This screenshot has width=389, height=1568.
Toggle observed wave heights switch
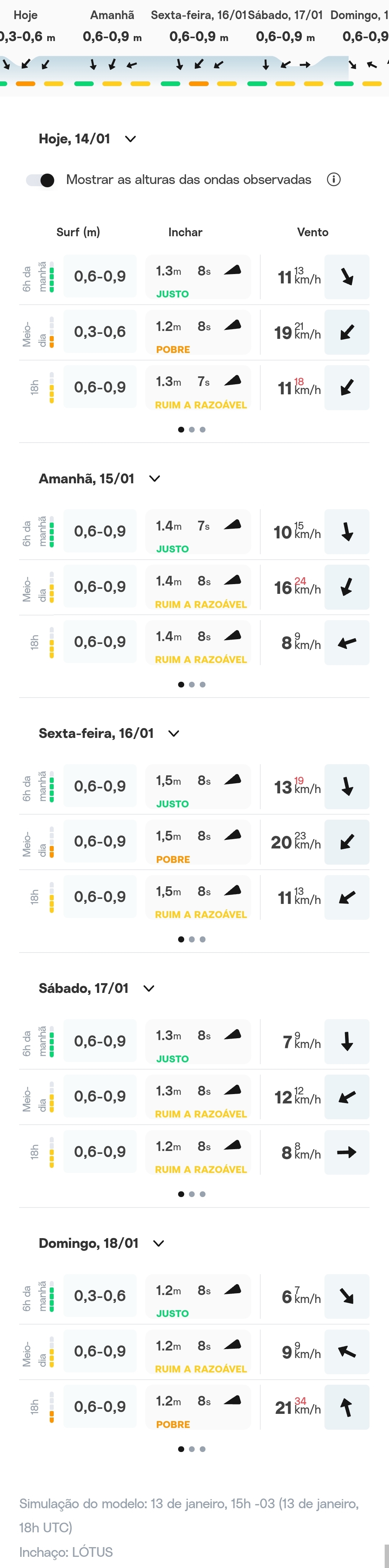coord(40,180)
